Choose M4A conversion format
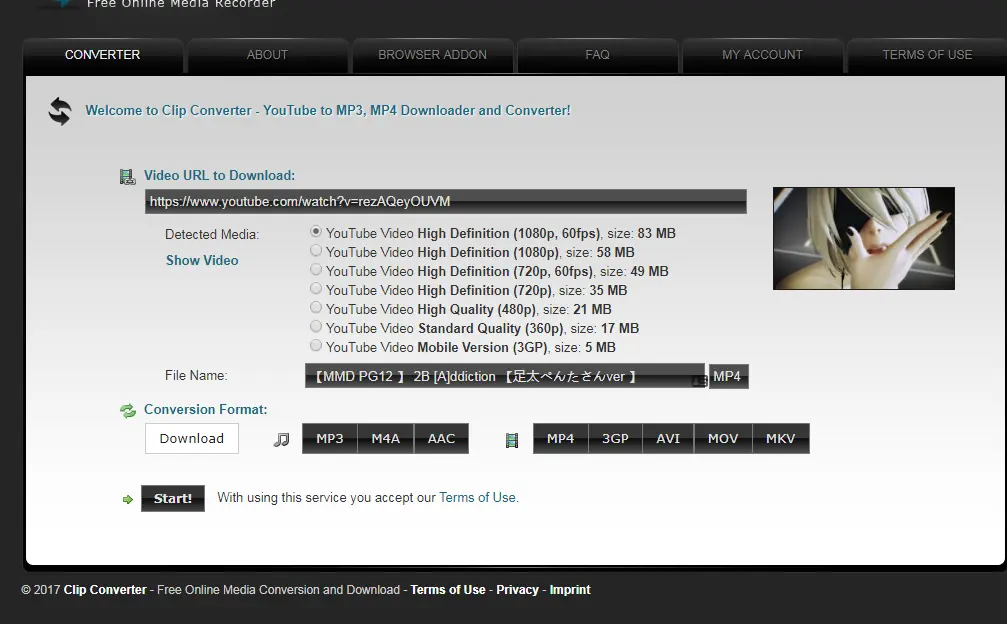The image size is (1007, 624). click(x=385, y=438)
